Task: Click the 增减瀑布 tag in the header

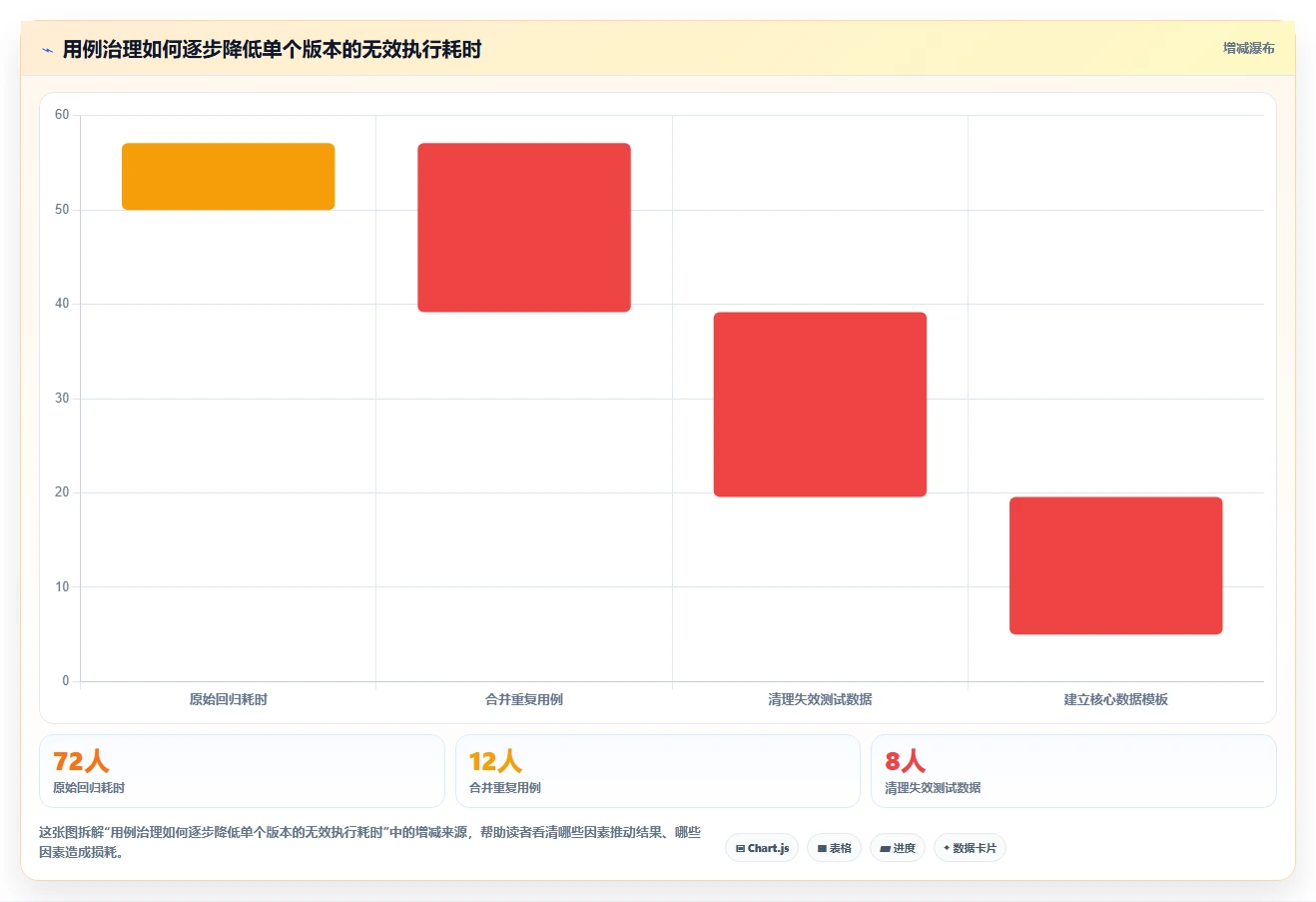Action: tap(1248, 48)
